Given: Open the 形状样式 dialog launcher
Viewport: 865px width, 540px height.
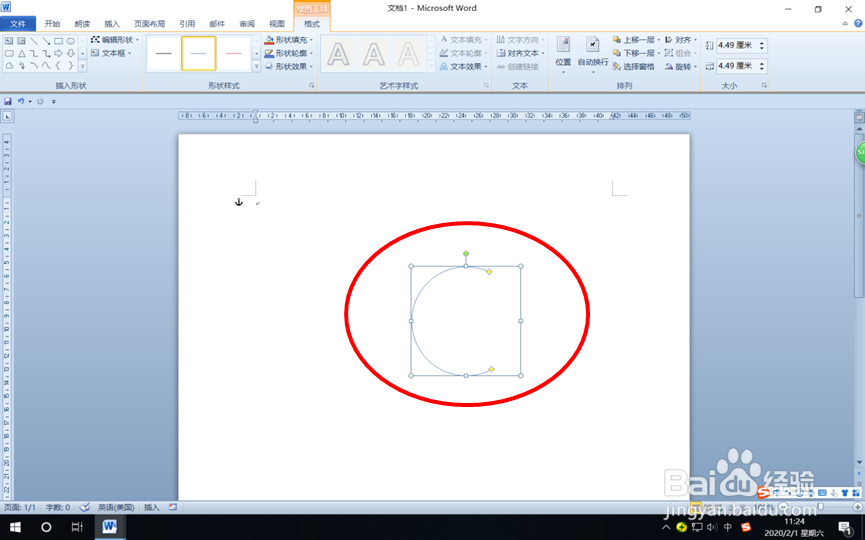Looking at the screenshot, I should [312, 85].
